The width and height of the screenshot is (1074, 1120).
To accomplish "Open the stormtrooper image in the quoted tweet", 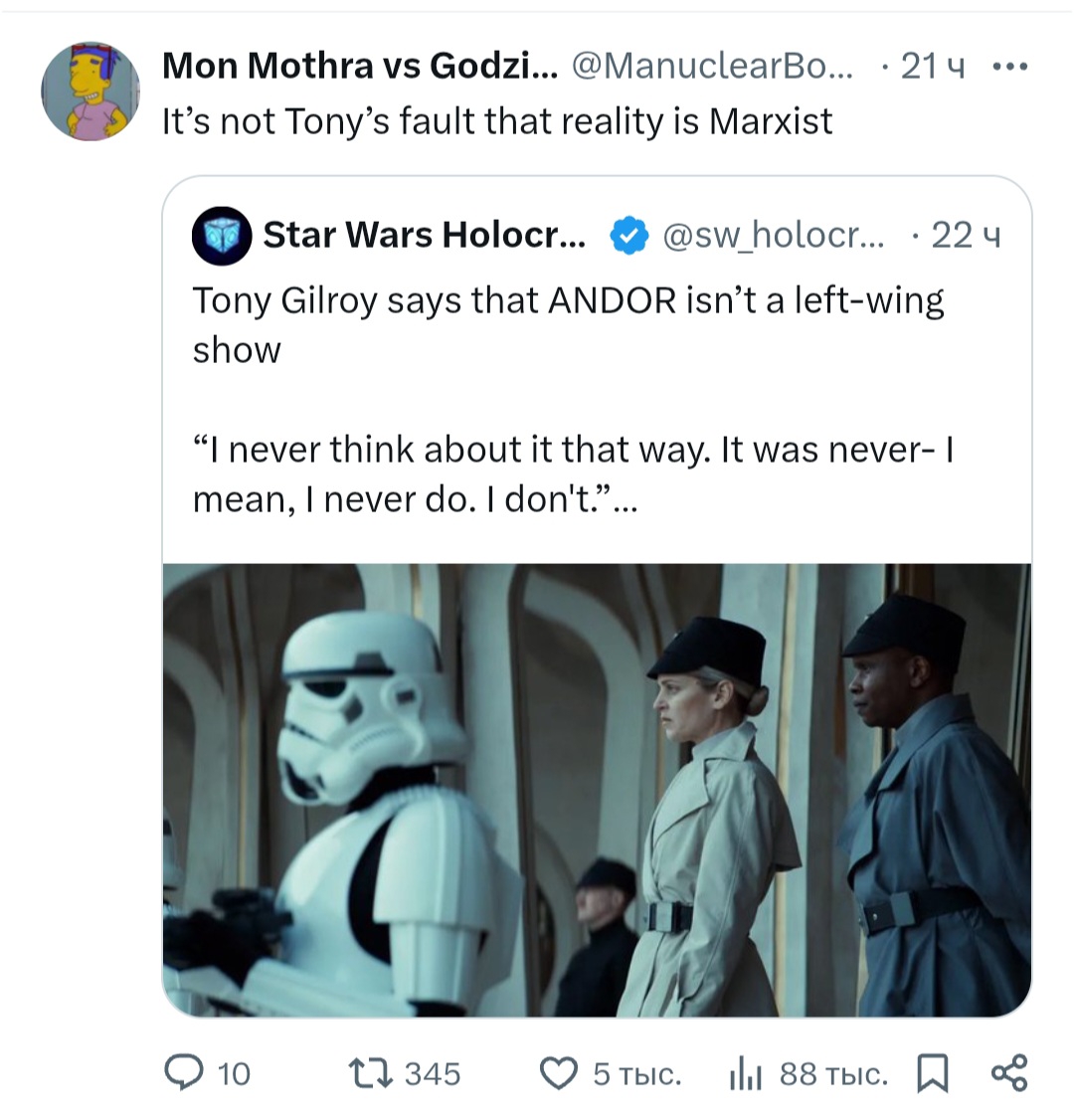I will pyautogui.click(x=597, y=790).
